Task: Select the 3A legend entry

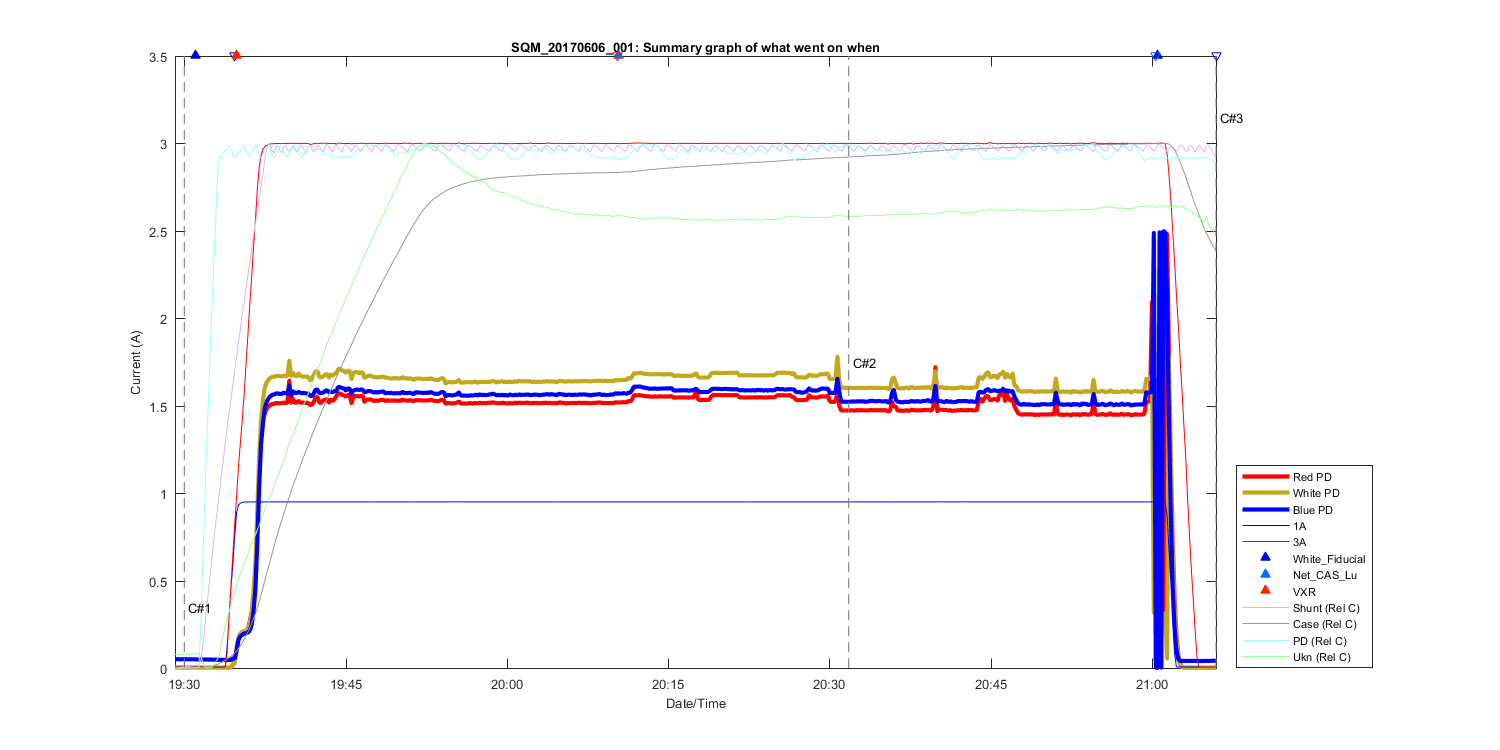Action: click(1298, 542)
